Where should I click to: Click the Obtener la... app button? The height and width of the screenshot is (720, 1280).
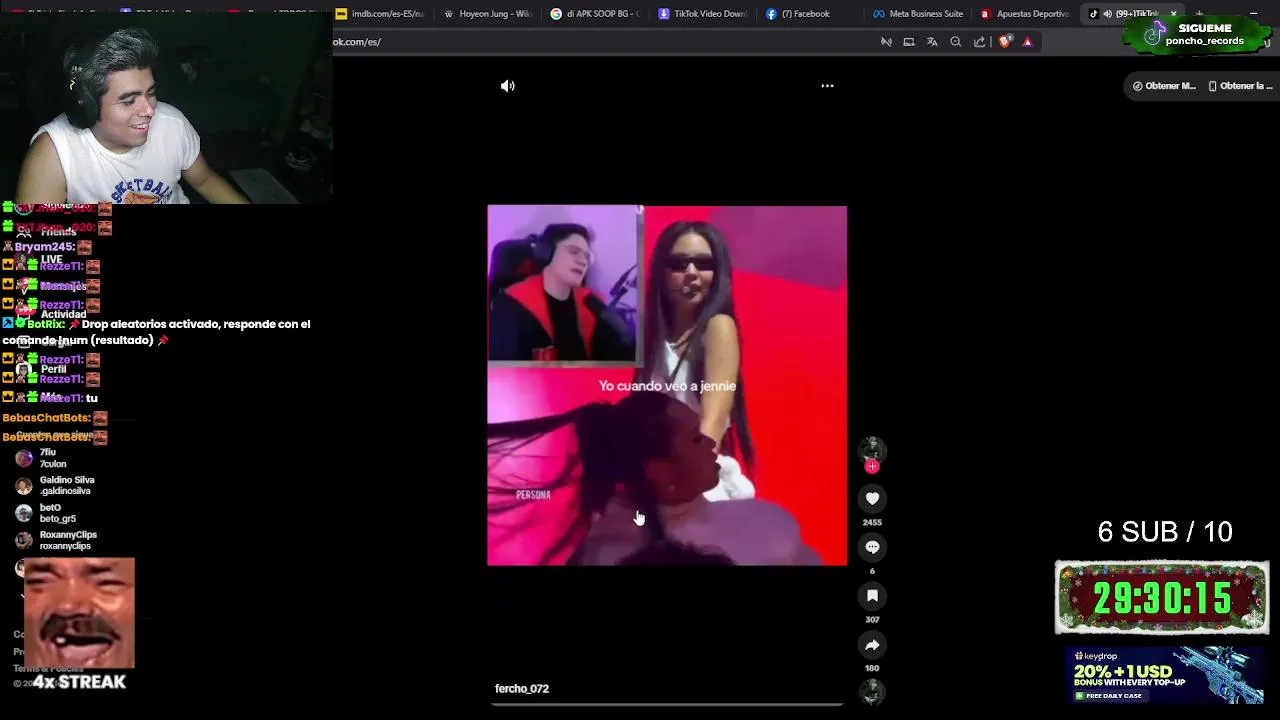pos(1240,86)
